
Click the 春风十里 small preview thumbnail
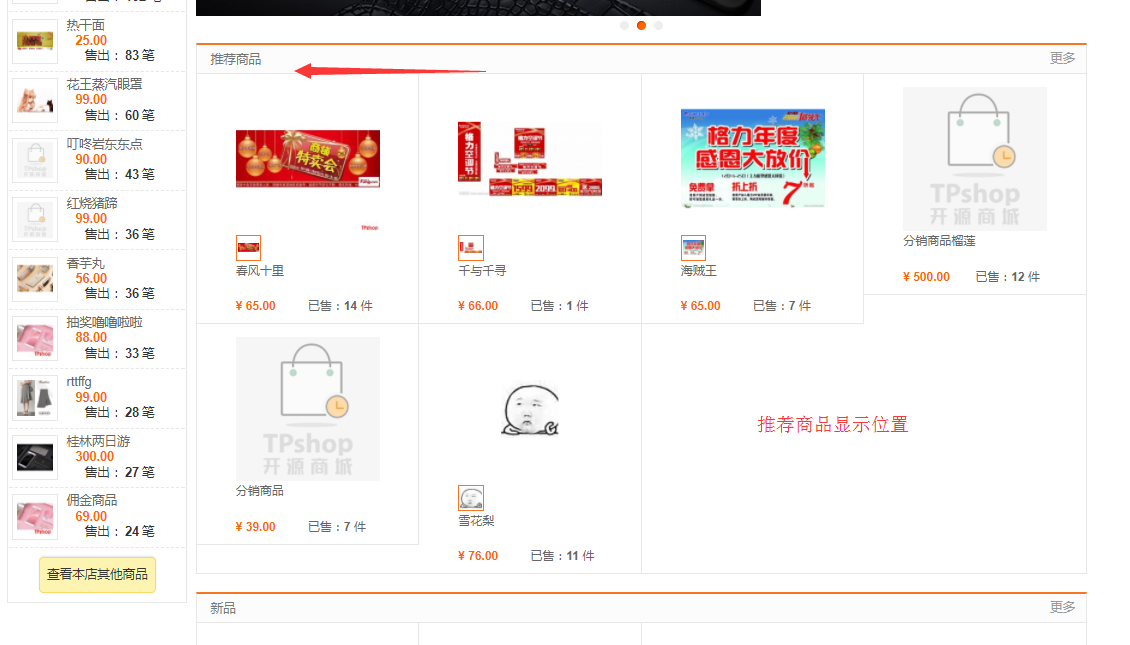click(248, 247)
